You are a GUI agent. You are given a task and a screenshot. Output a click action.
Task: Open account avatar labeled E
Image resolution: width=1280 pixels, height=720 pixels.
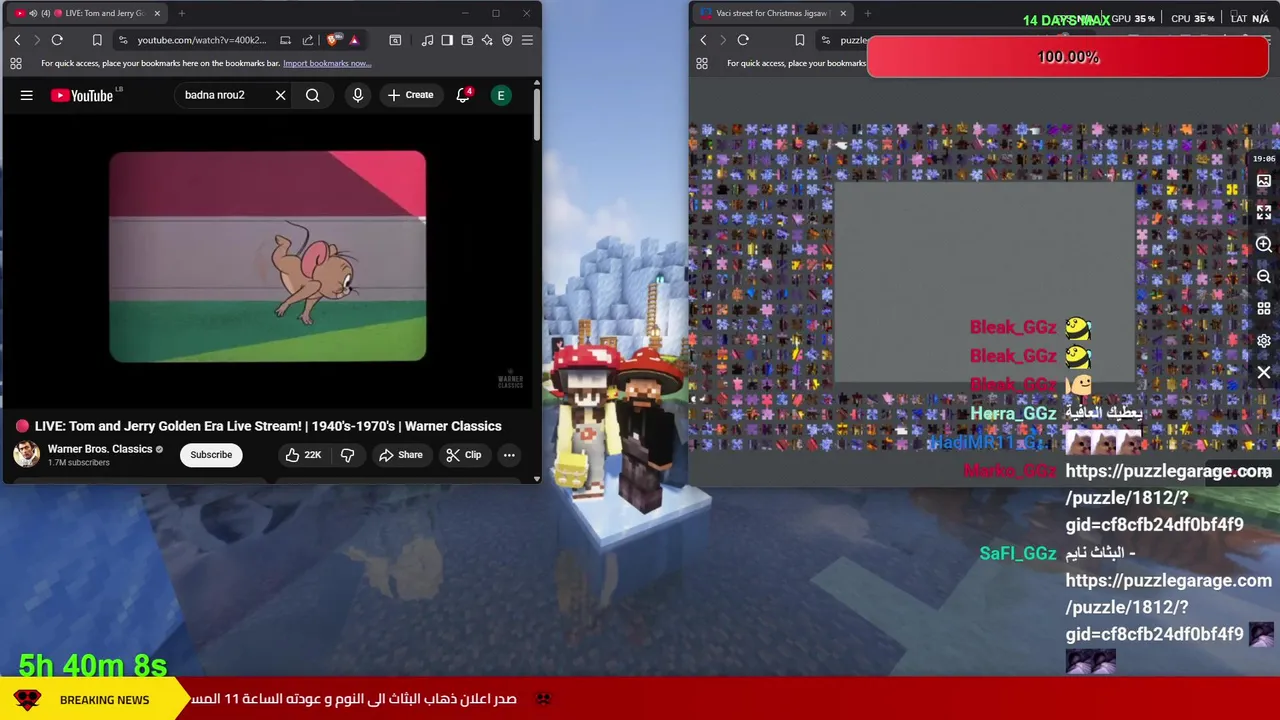tap(501, 95)
